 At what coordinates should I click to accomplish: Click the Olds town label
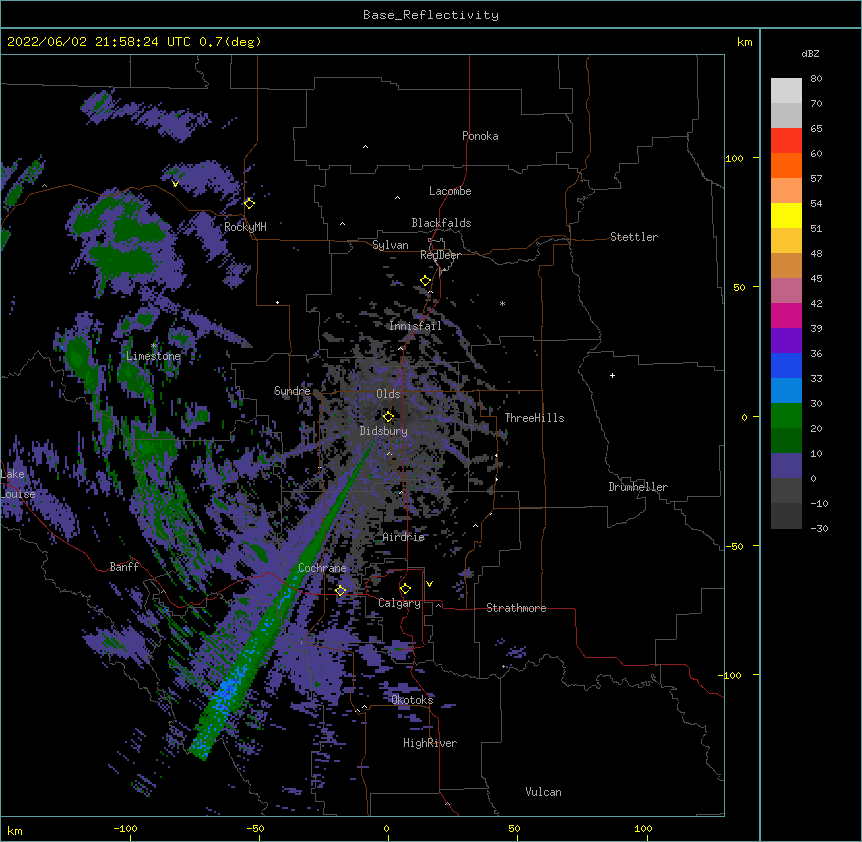[388, 394]
